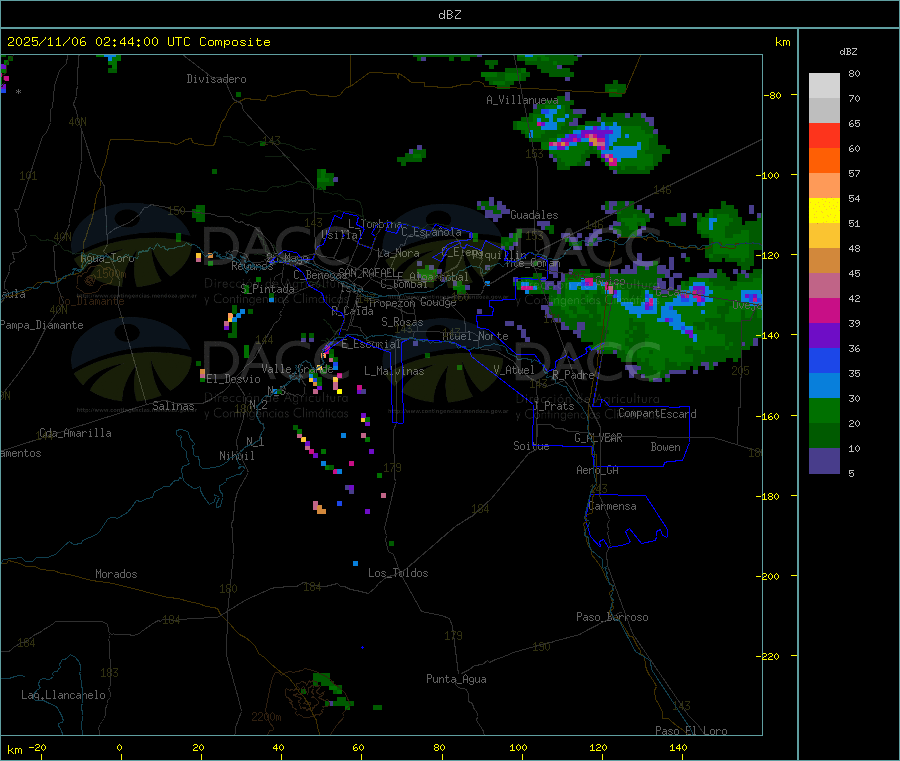
Task: Select the E_Escorial label
Action: (x=370, y=344)
